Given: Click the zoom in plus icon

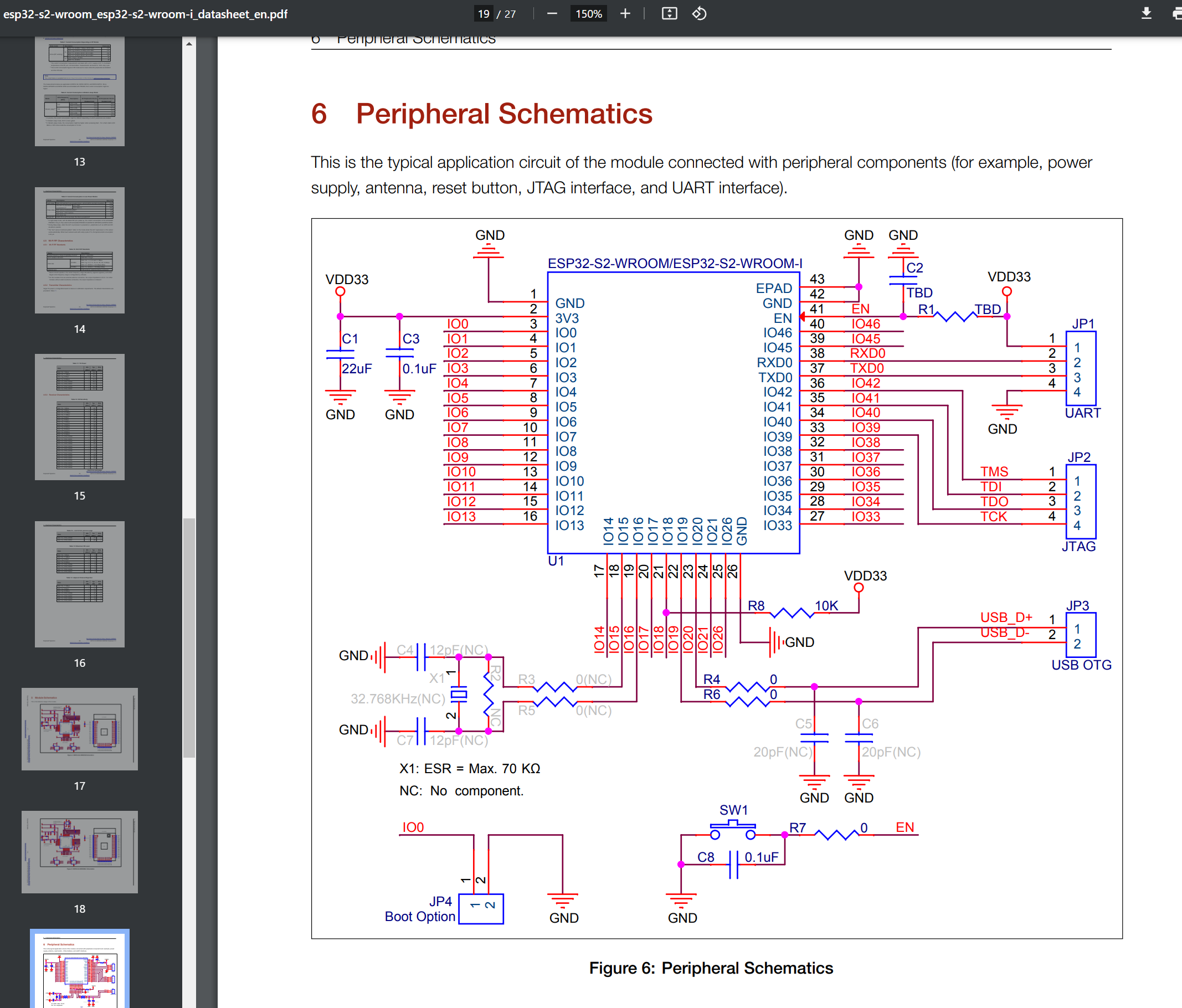Looking at the screenshot, I should point(625,14).
